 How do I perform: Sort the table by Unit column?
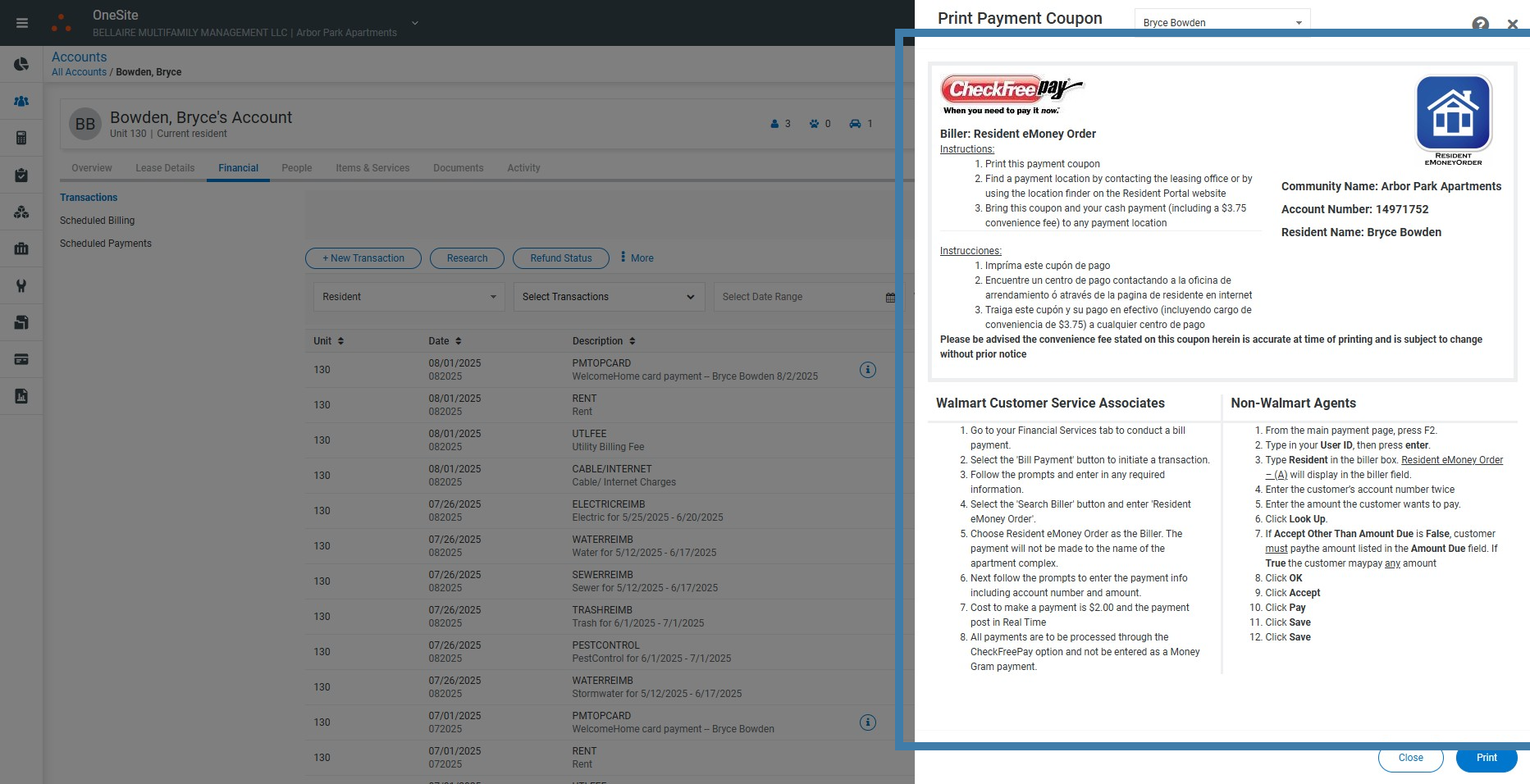click(x=328, y=341)
